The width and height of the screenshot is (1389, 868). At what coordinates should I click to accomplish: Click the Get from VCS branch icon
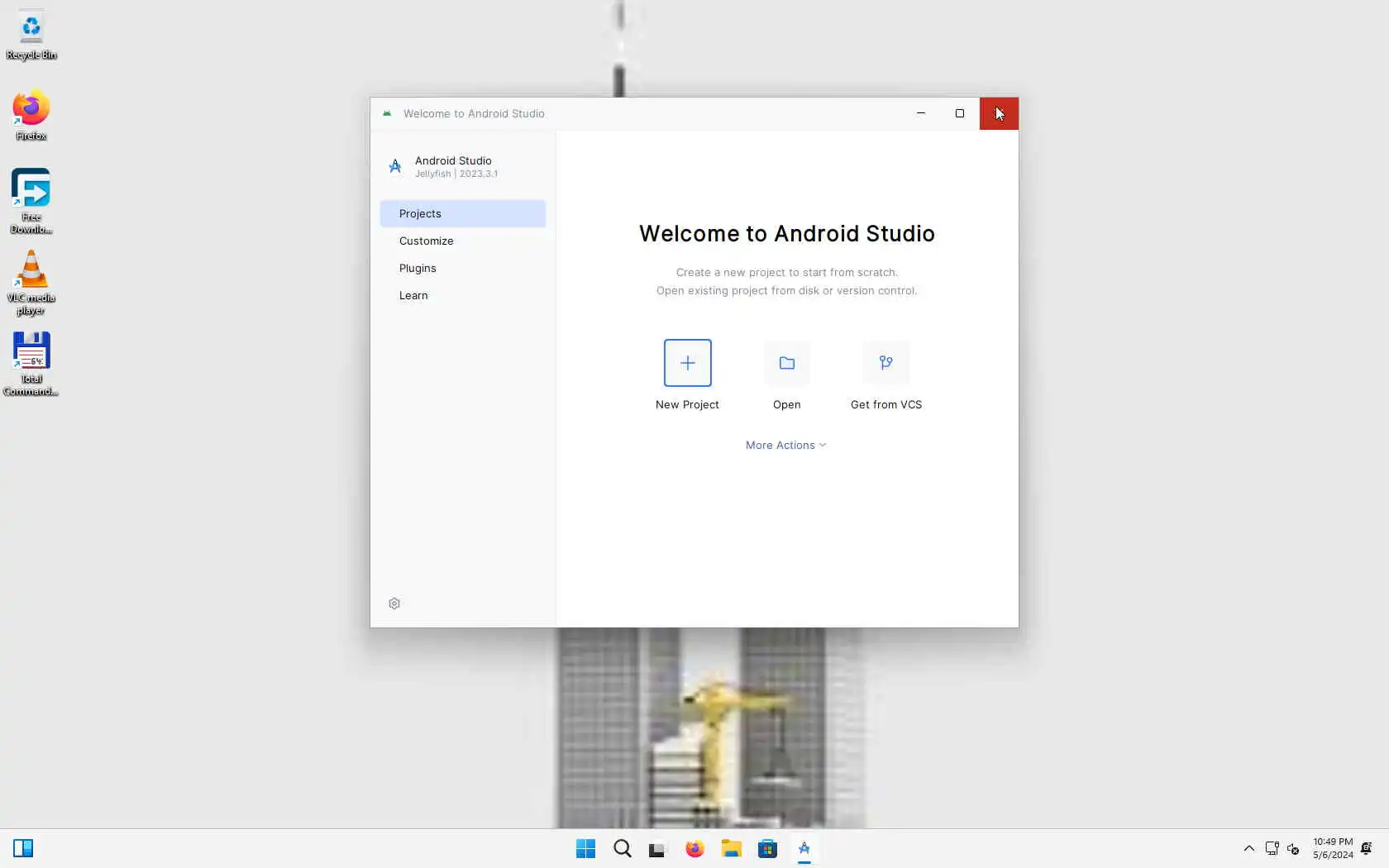click(x=885, y=363)
